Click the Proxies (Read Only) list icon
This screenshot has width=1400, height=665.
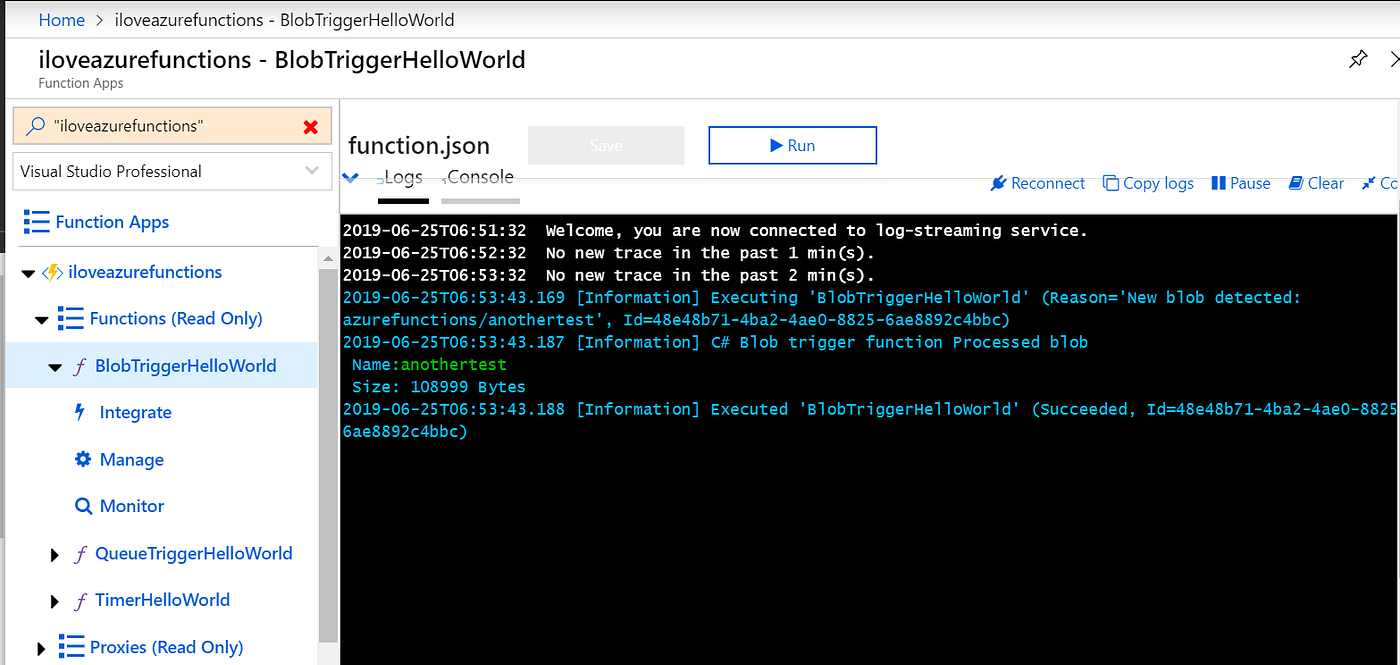click(70, 647)
